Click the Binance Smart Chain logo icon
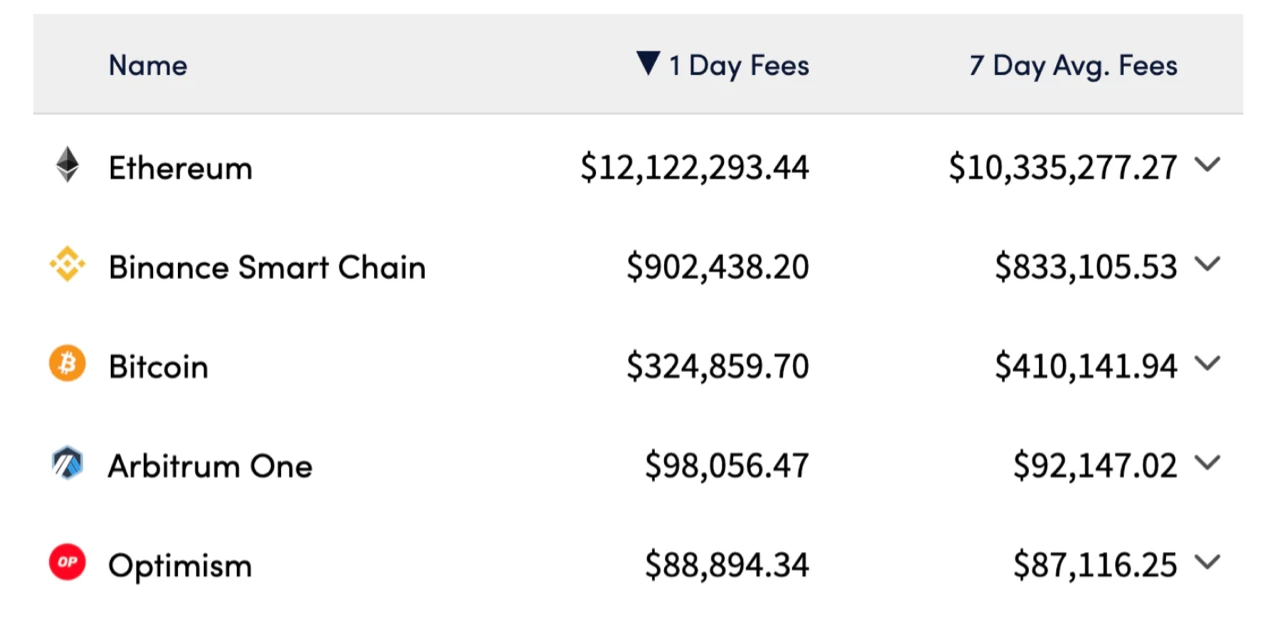The height and width of the screenshot is (633, 1280). pos(67,265)
